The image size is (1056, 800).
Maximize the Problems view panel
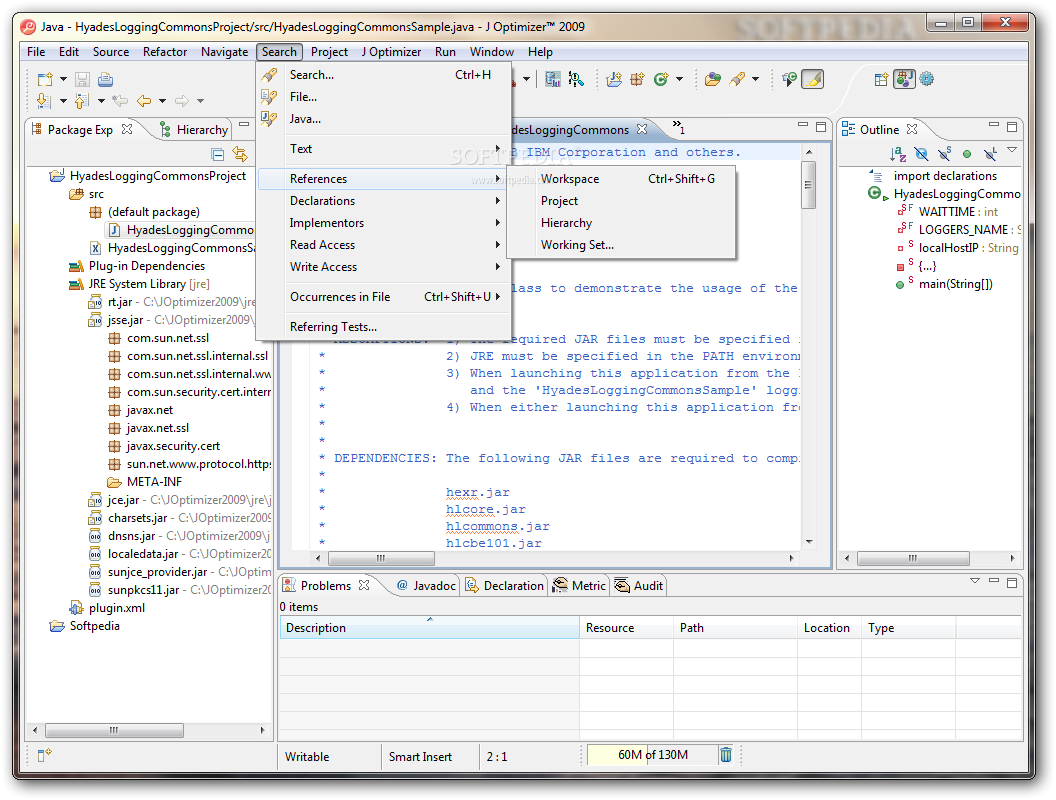pos(1012,582)
